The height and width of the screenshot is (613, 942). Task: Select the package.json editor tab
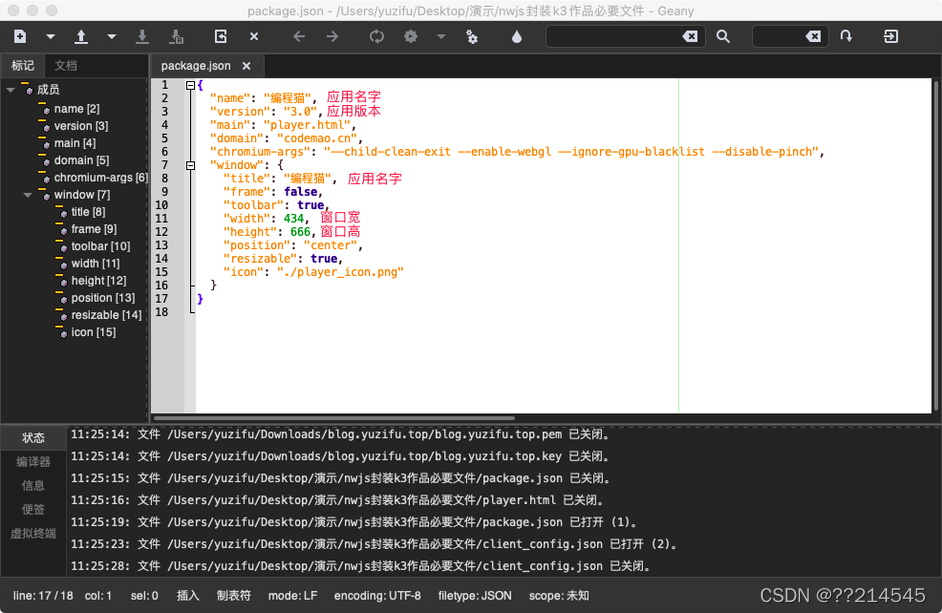[x=196, y=66]
